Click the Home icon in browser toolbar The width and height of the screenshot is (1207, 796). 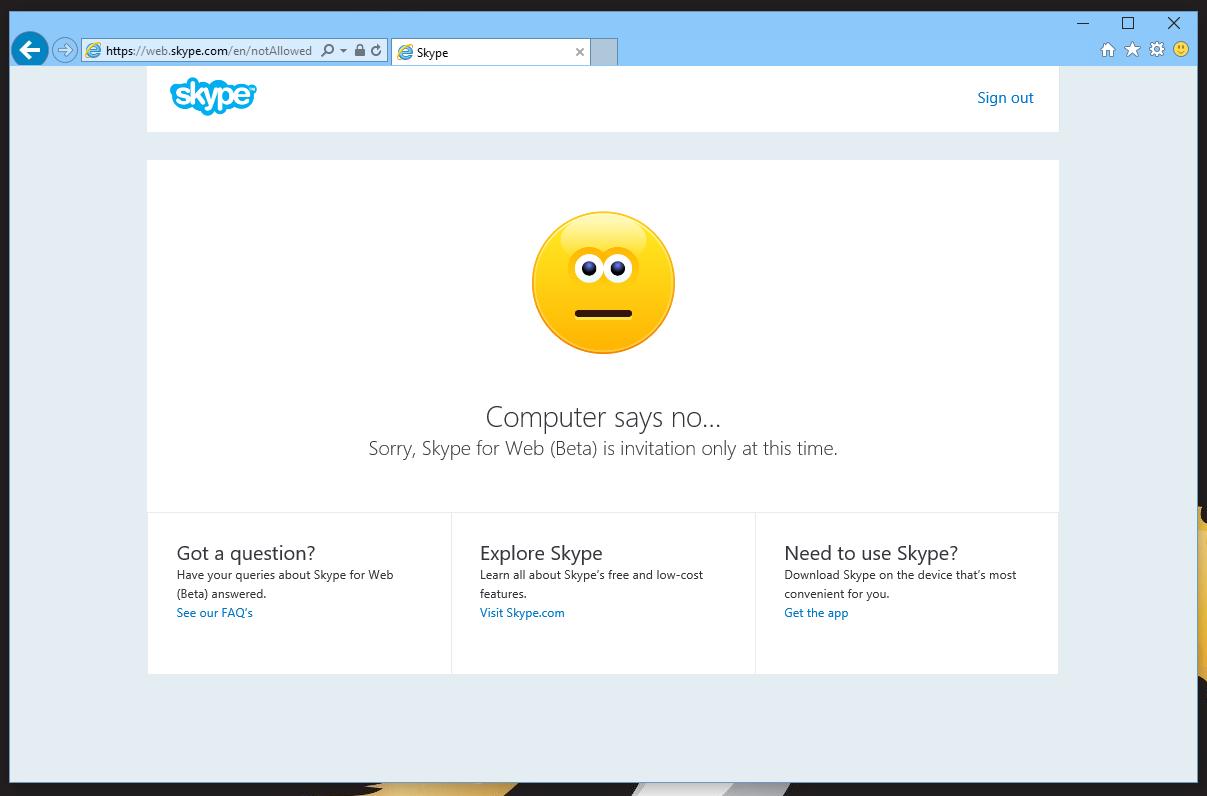click(1107, 50)
